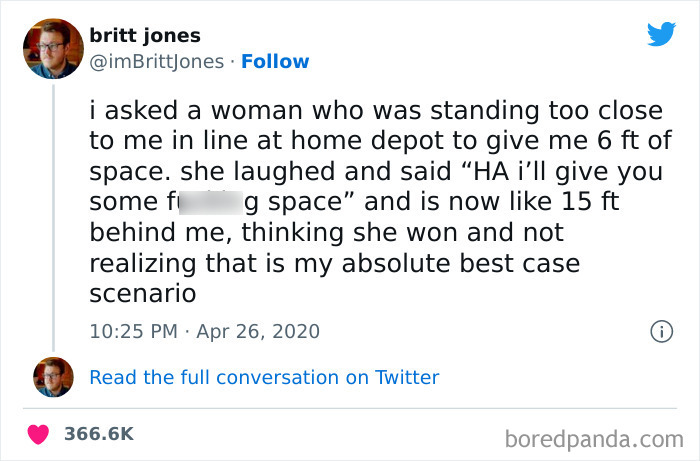Open the 10:25 PM tweet timestamp
Image resolution: width=700 pixels, height=461 pixels.
[134, 330]
